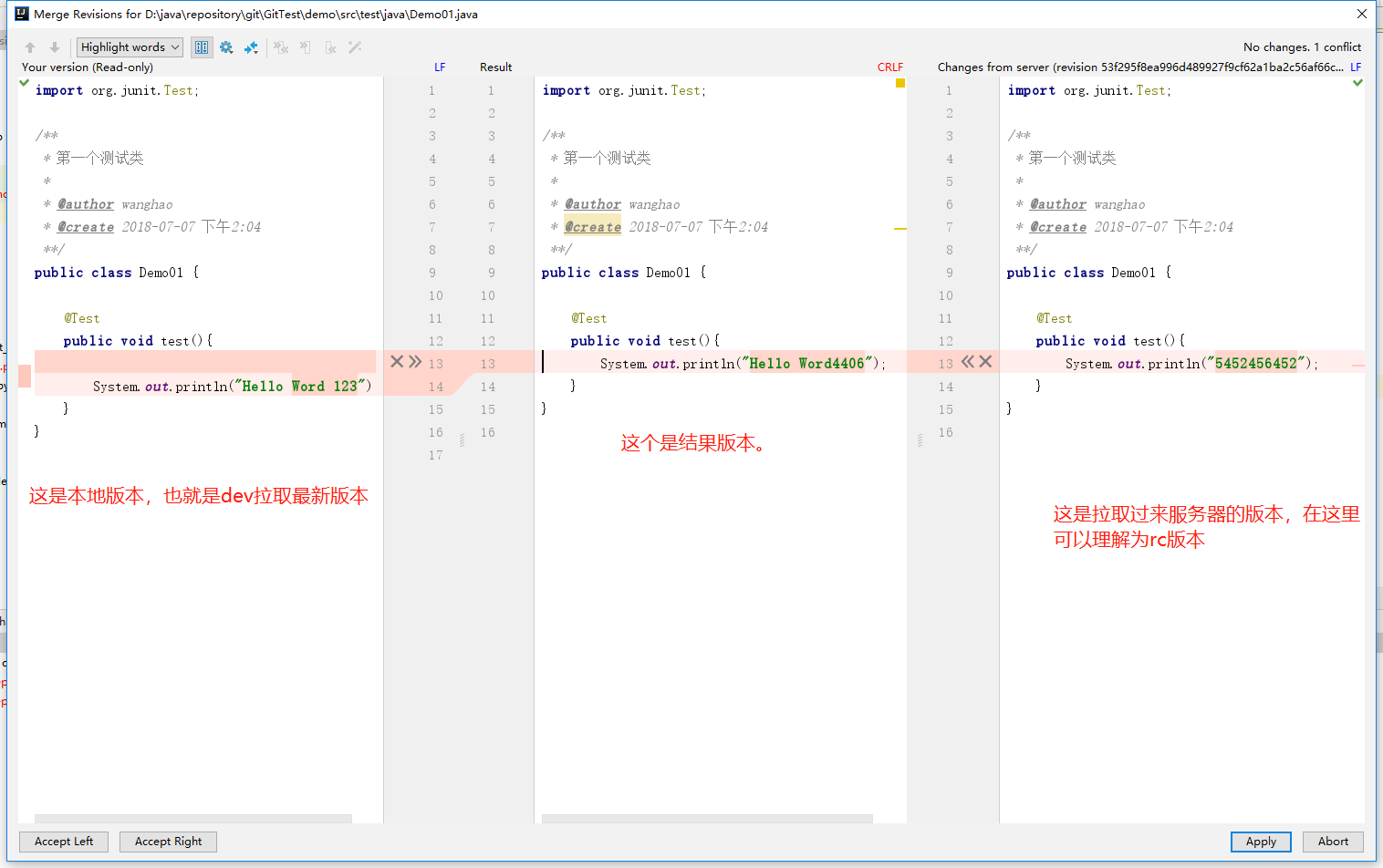
Task: Abort the merge operation
Action: pos(1332,842)
